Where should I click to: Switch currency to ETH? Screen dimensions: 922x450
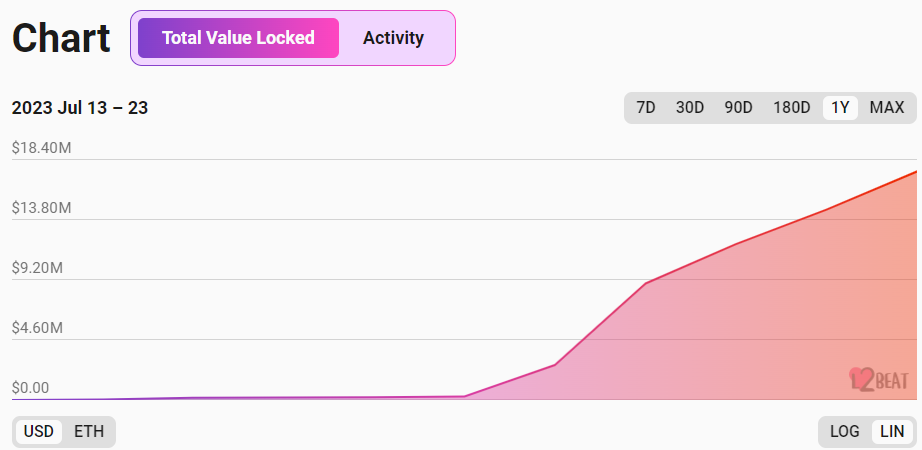(x=89, y=432)
